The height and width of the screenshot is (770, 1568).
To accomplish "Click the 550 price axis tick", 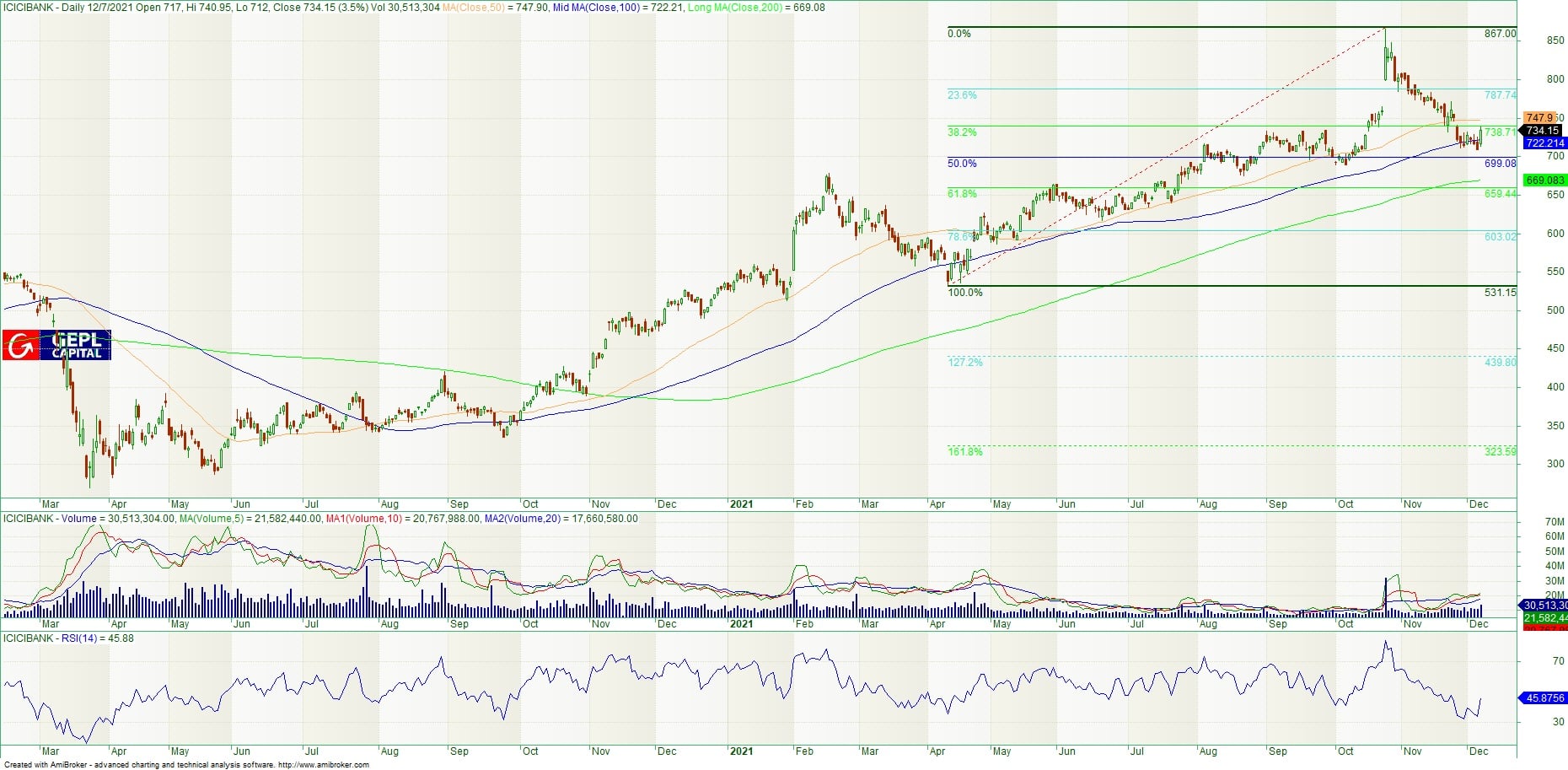I will point(1555,272).
